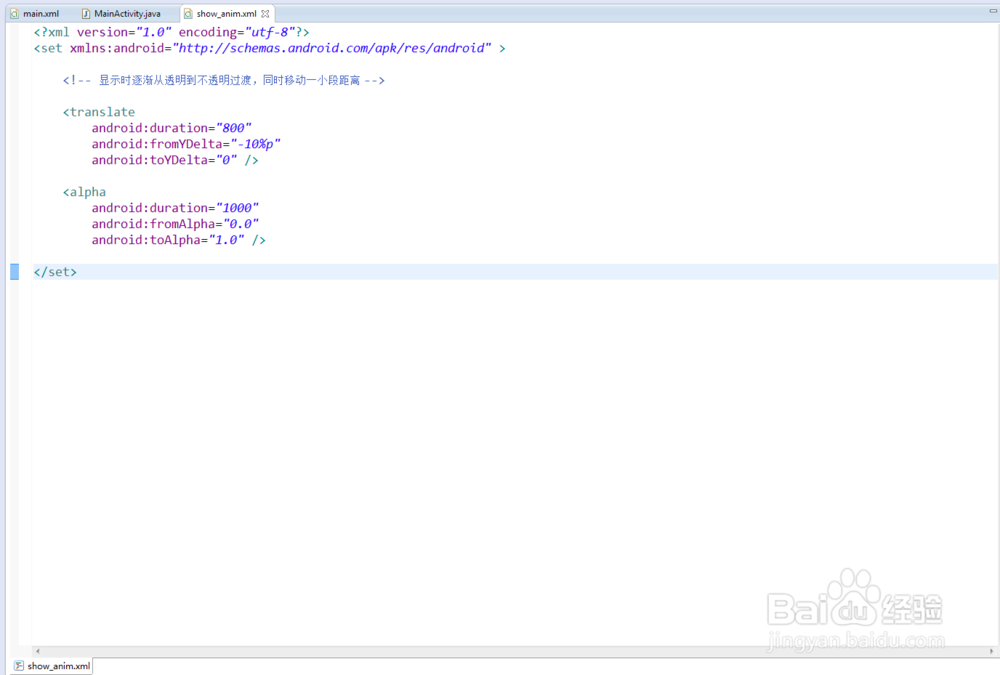Click the top show_anim.xml tab file icon
This screenshot has height=675, width=1000.
pyautogui.click(x=188, y=13)
